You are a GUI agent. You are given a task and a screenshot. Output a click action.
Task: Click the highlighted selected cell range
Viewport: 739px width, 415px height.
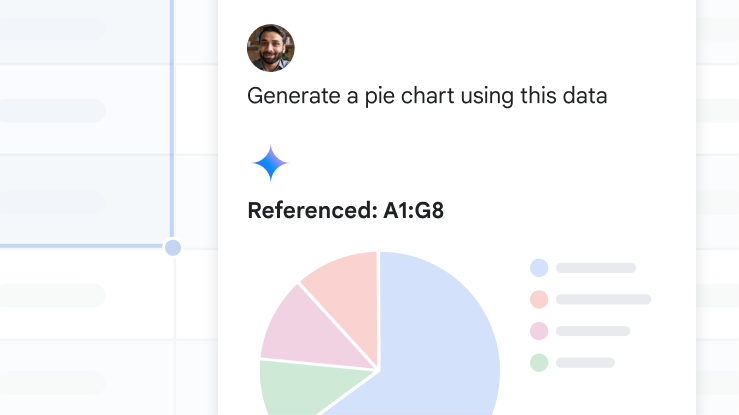coord(86,122)
